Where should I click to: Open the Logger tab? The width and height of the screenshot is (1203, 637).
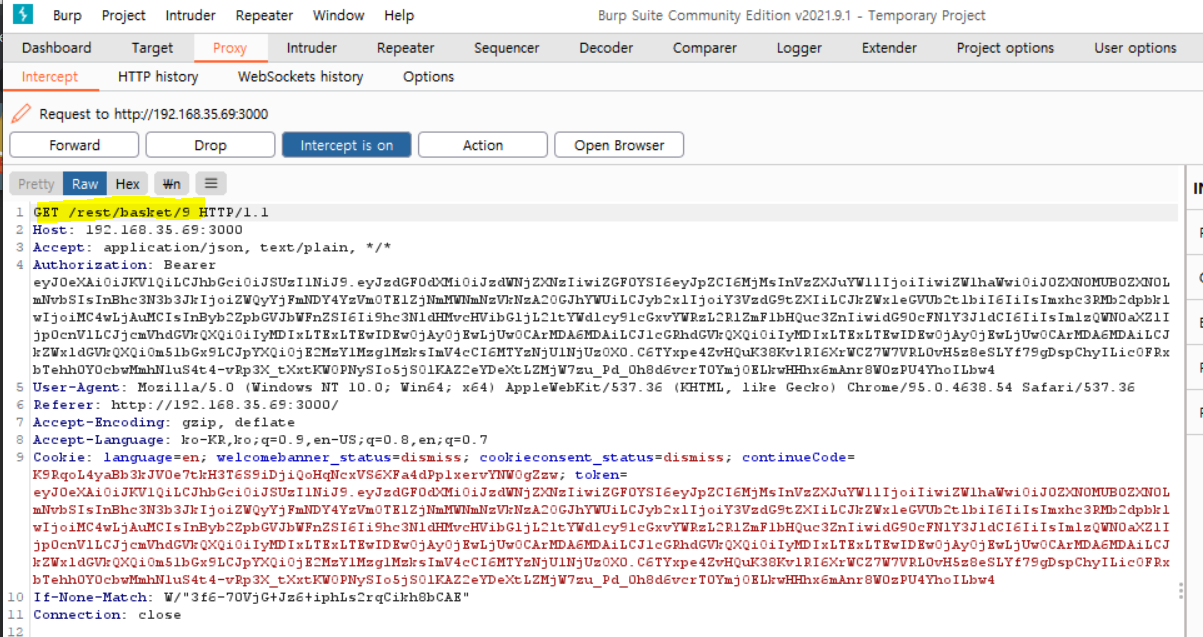point(799,48)
